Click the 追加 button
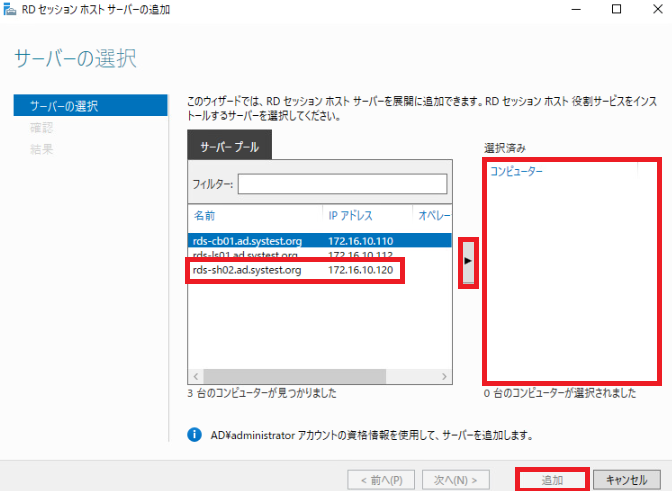 click(x=552, y=480)
